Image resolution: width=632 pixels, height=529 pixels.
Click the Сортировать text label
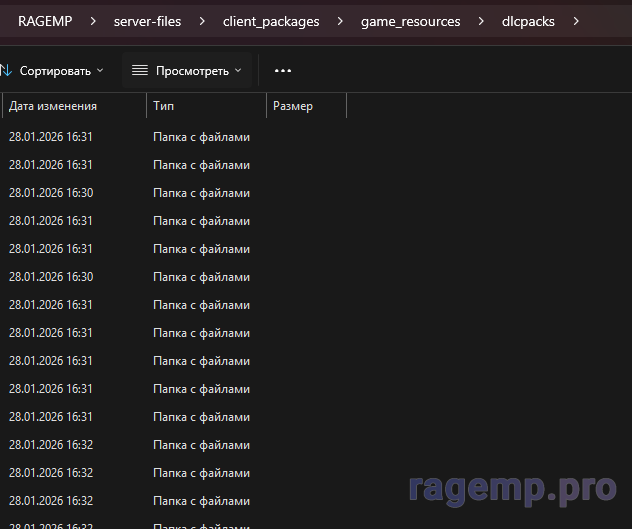tap(55, 71)
